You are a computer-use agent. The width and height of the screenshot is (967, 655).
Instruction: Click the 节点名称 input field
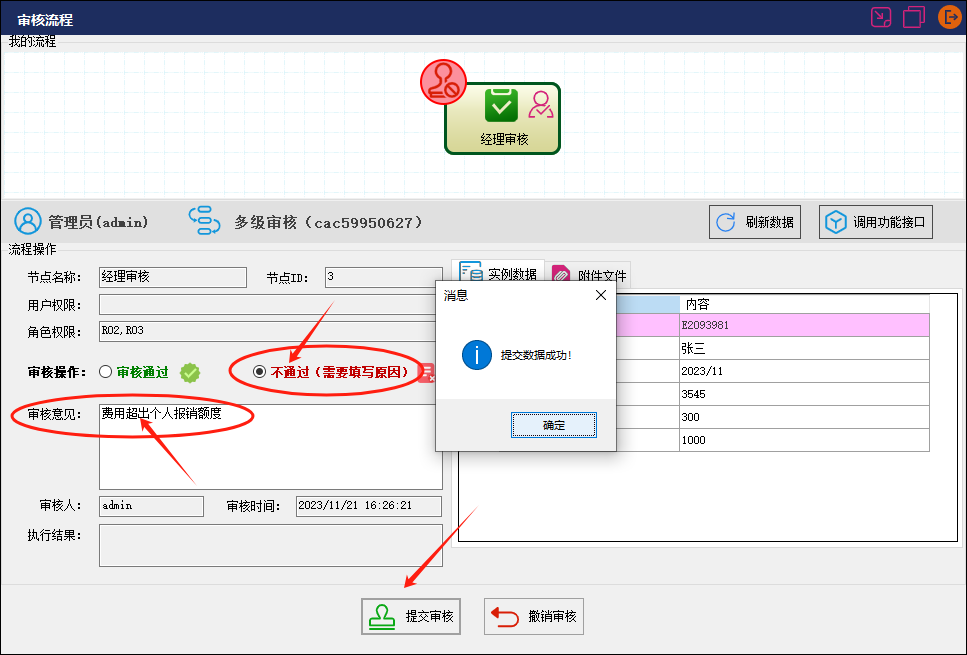pos(173,277)
